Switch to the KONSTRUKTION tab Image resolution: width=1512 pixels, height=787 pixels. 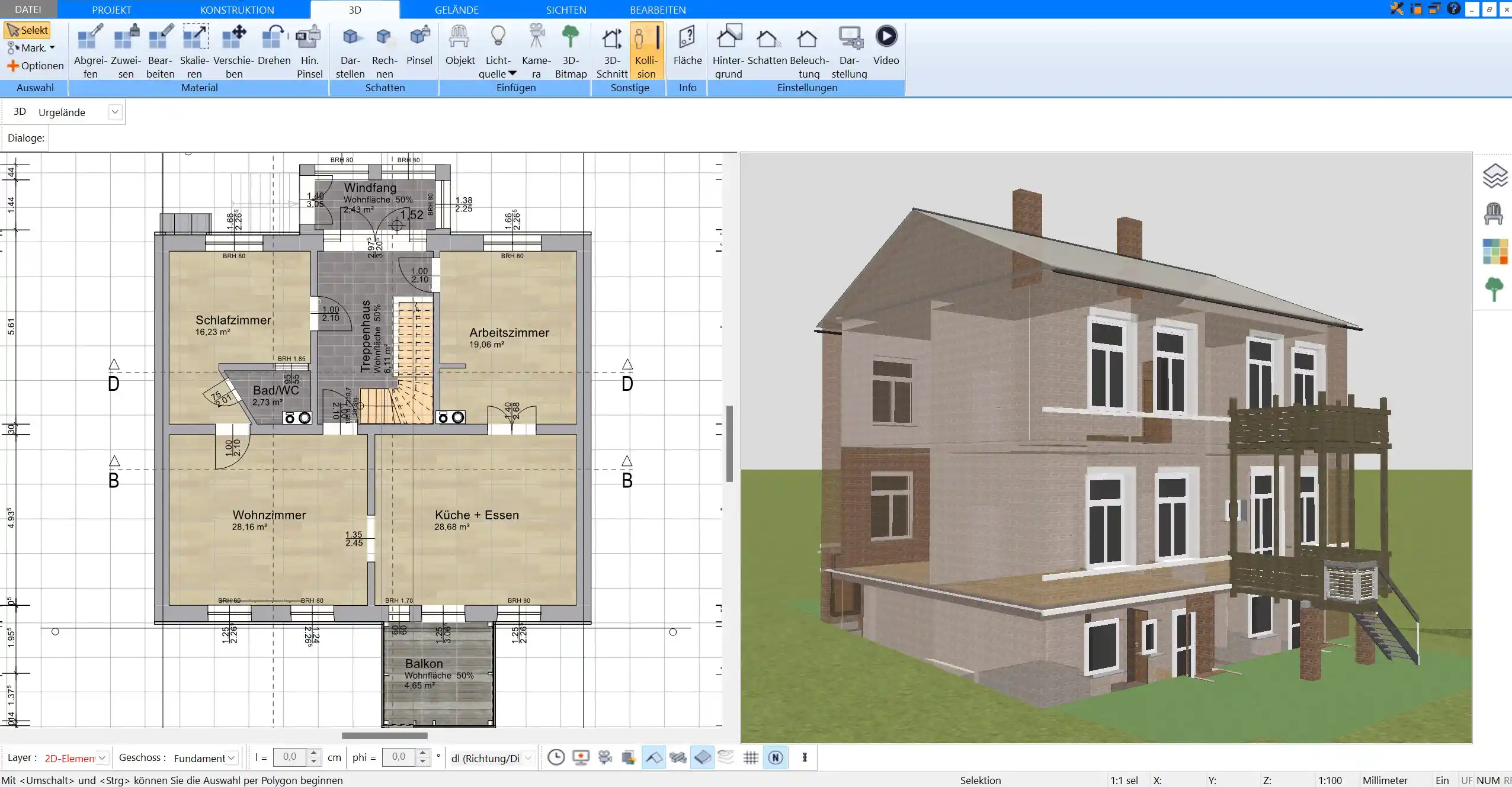tap(237, 9)
